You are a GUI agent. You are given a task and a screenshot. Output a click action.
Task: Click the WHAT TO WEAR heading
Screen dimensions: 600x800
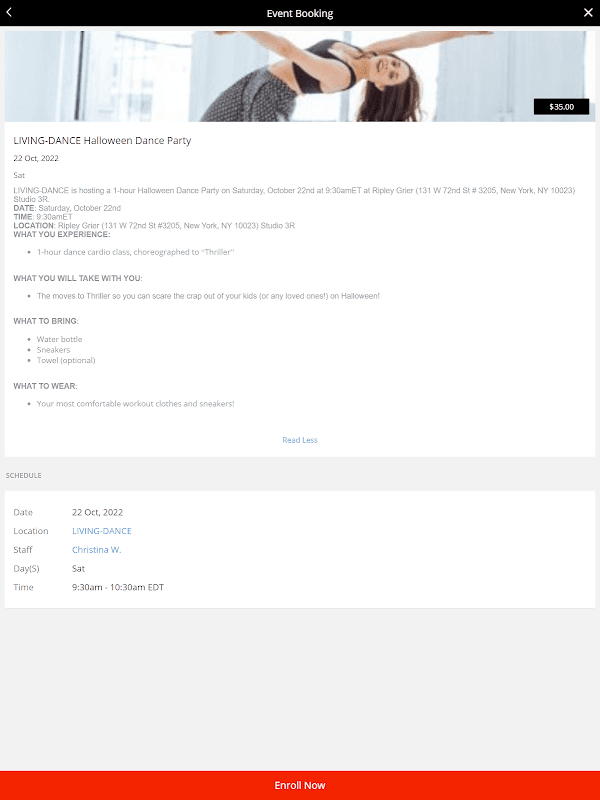tap(45, 386)
